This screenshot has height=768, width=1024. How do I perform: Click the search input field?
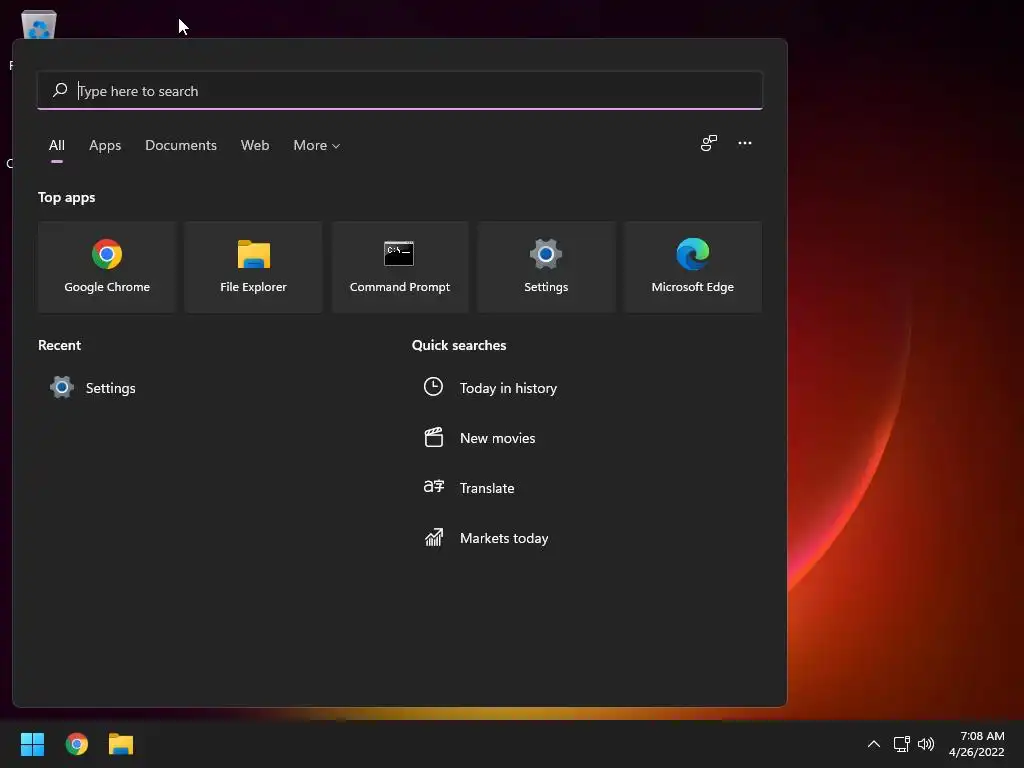400,91
